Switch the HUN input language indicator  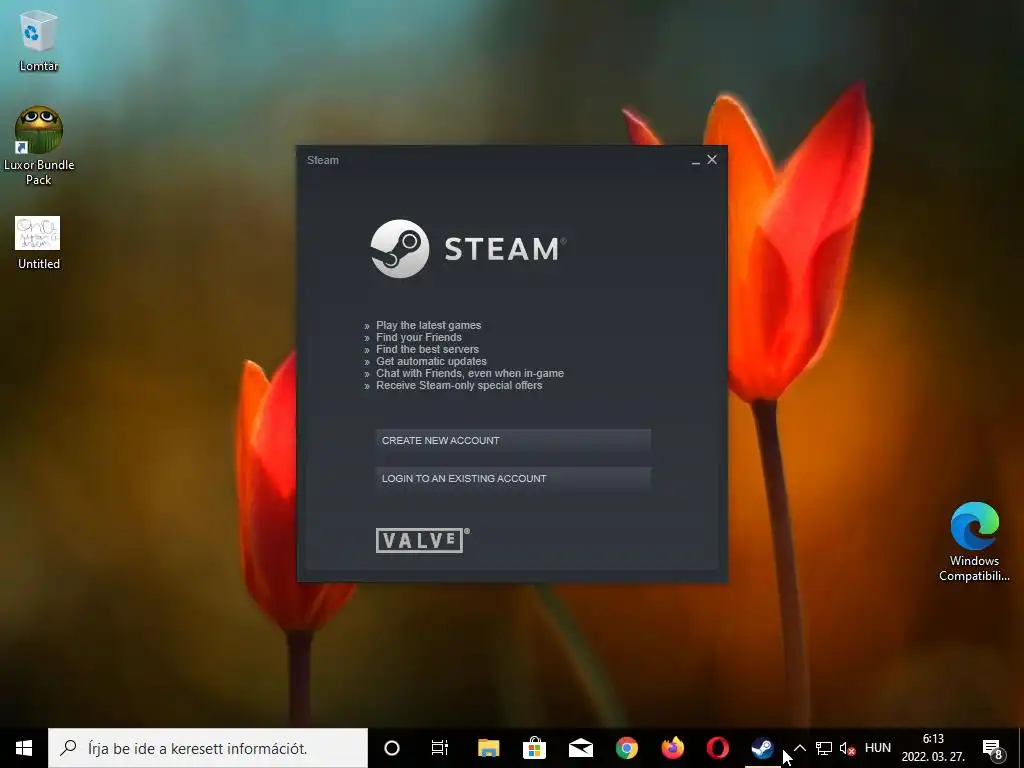(x=878, y=748)
